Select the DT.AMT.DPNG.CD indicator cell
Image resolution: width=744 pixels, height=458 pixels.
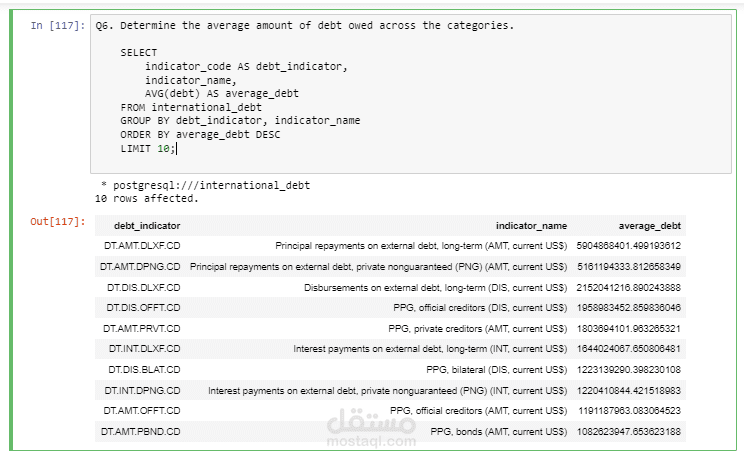(x=141, y=266)
